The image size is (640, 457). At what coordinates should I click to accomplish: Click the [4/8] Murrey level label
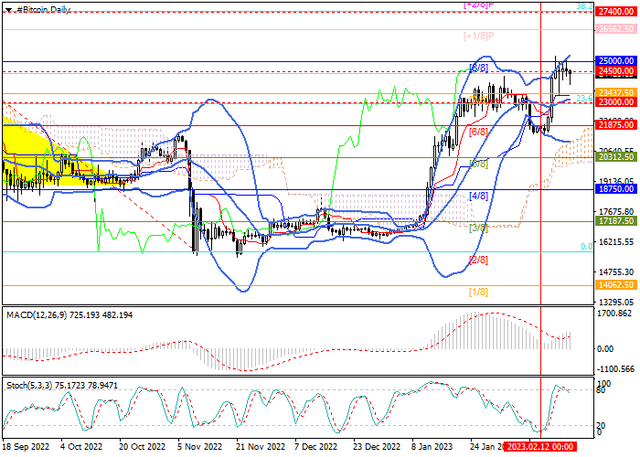(x=478, y=196)
